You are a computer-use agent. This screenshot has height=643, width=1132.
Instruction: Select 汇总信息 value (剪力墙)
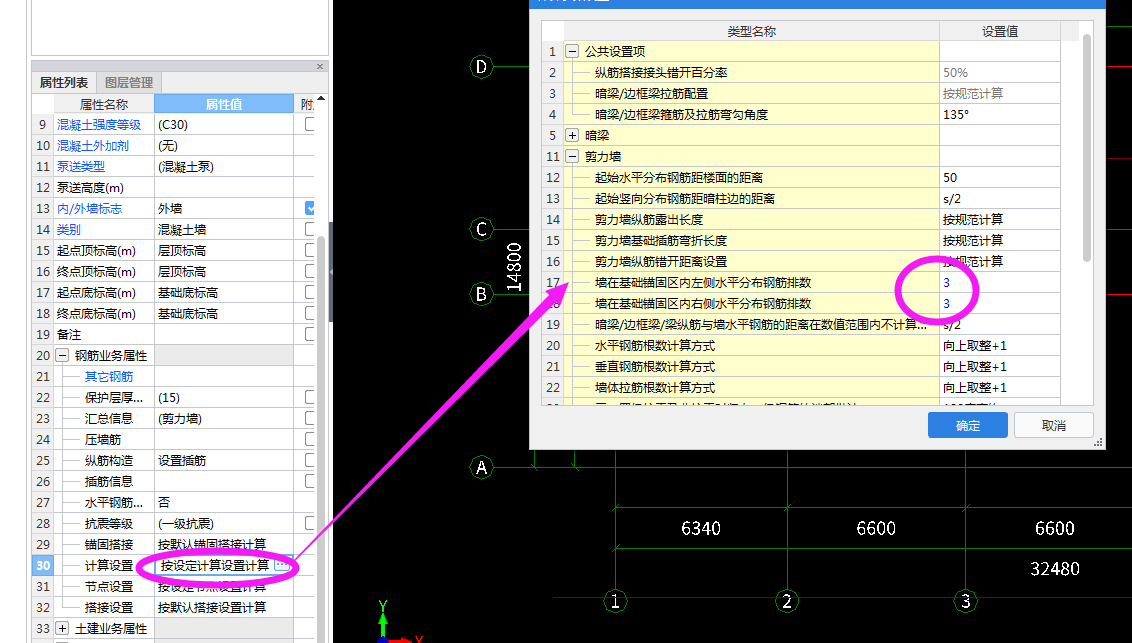pos(224,419)
